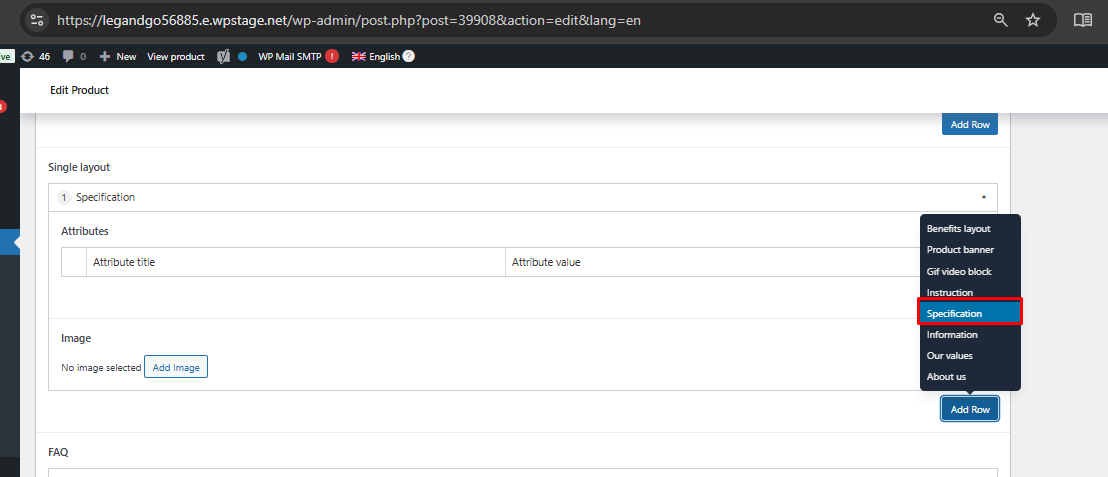The image size is (1108, 477).
Task: Click Add Row below the Specification block
Action: [x=969, y=410]
